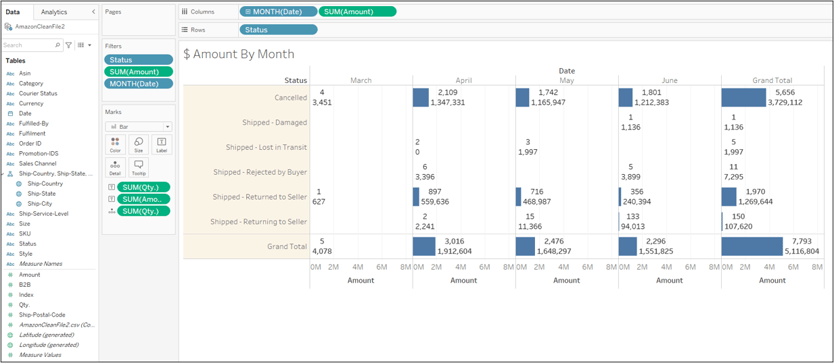Viewport: 834px width, 363px height.
Task: Open Detail mark card
Action: click(x=115, y=168)
